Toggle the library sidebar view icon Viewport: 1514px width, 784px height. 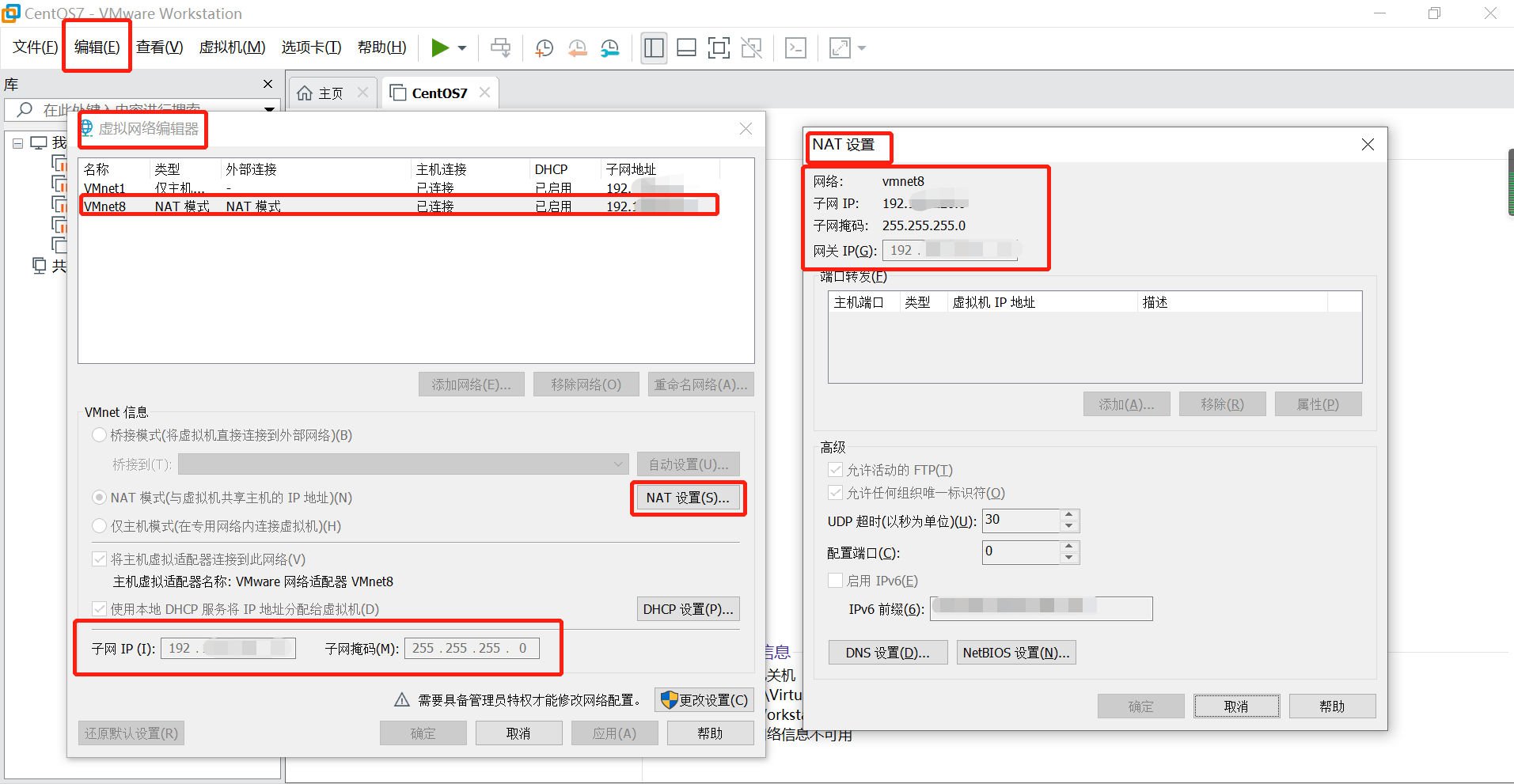click(654, 48)
